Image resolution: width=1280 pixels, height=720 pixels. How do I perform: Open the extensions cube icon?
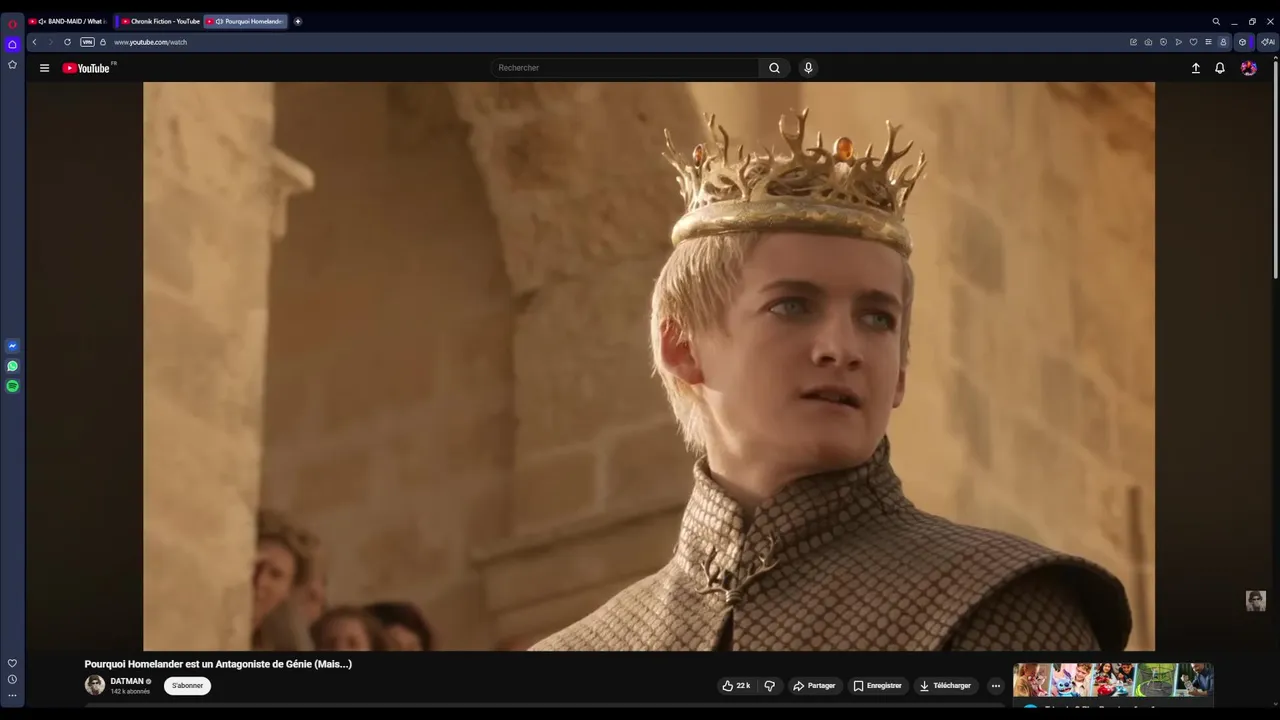pyautogui.click(x=1242, y=42)
